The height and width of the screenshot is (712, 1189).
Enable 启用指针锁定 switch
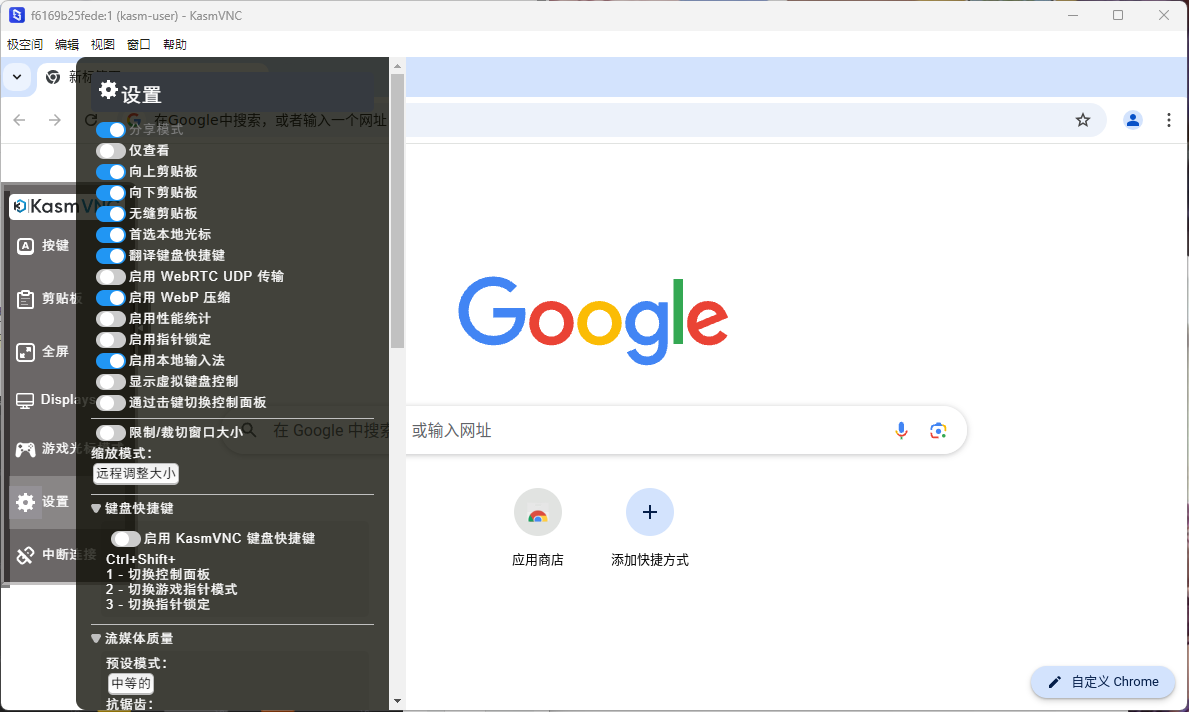click(x=111, y=340)
